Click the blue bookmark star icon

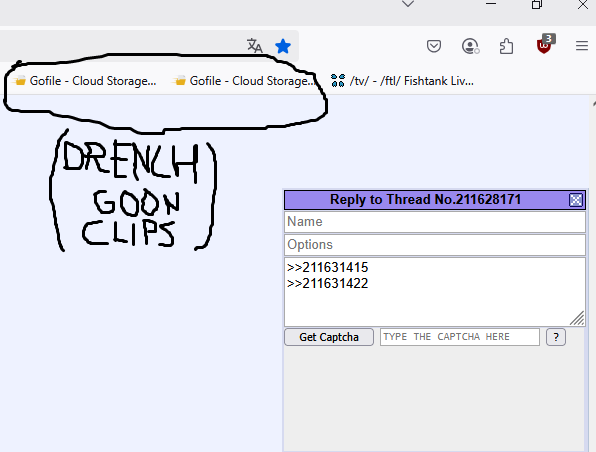(283, 46)
